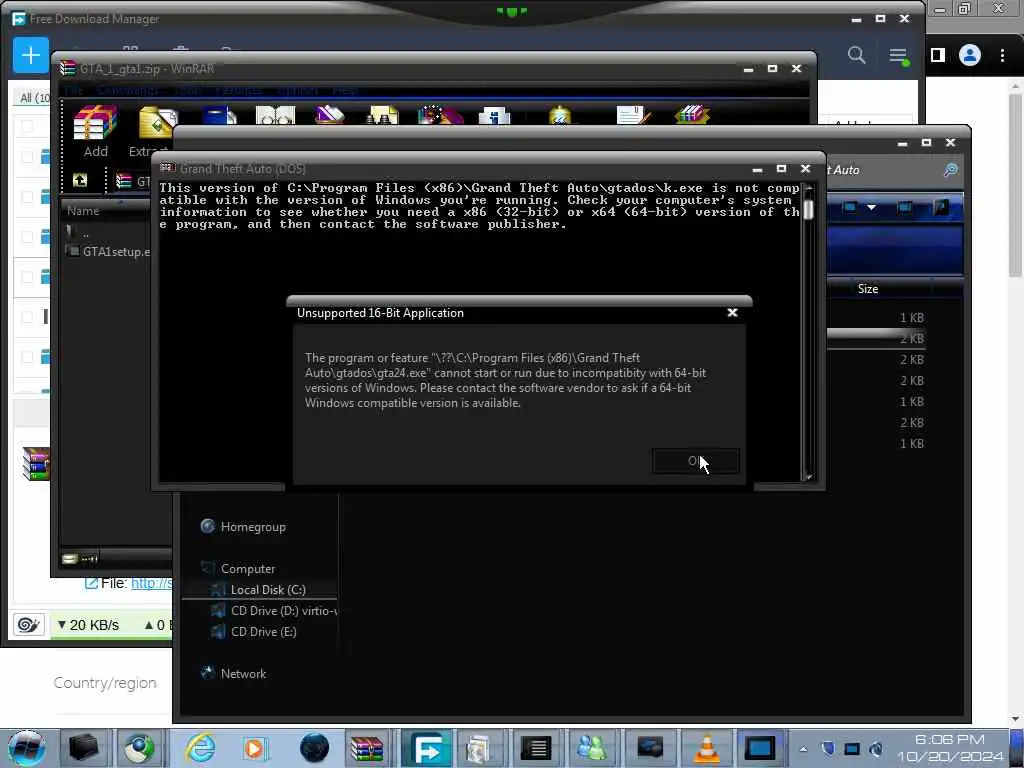Sort by Size column in Explorer
1024x768 pixels.
(868, 289)
